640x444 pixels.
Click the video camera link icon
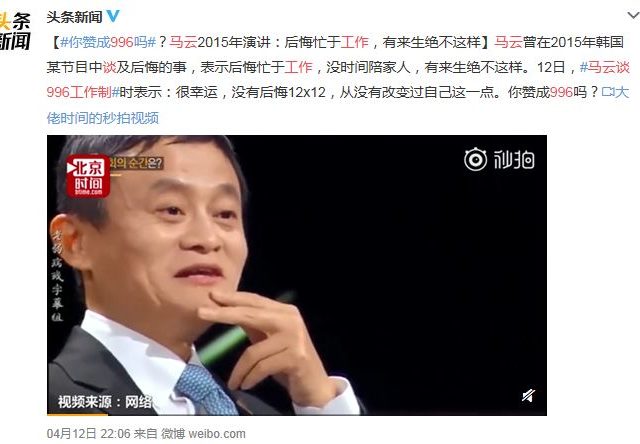[x=608, y=92]
